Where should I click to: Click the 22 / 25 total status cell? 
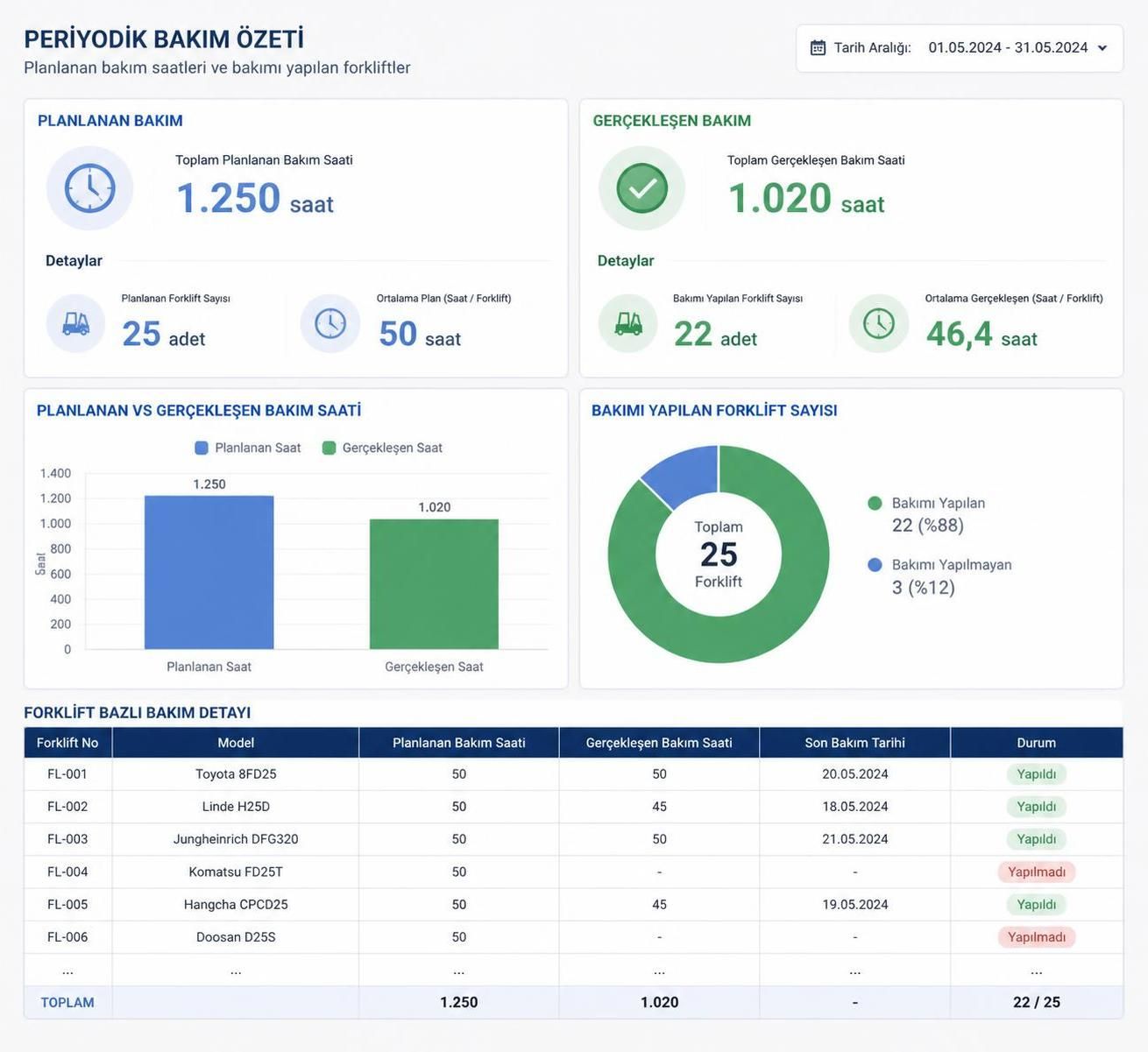(x=1037, y=1002)
